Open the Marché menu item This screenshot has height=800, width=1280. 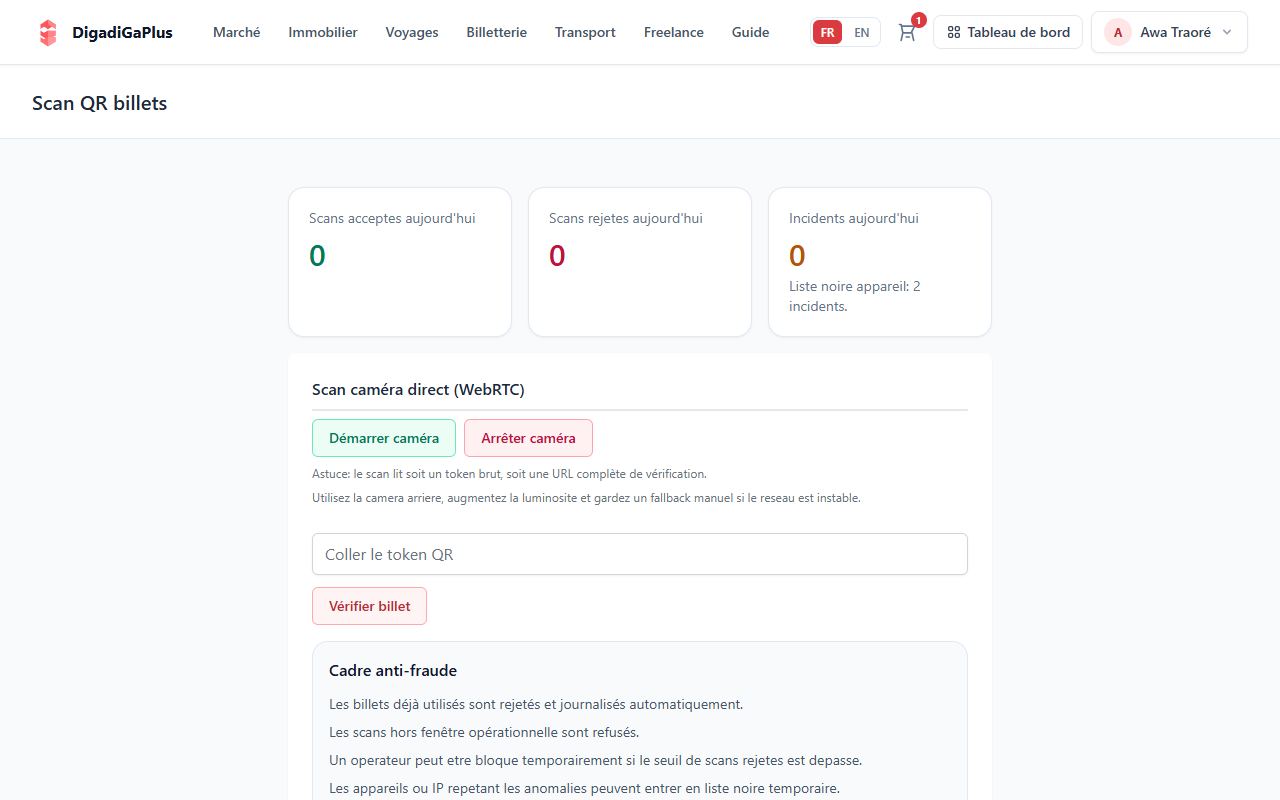click(x=237, y=32)
